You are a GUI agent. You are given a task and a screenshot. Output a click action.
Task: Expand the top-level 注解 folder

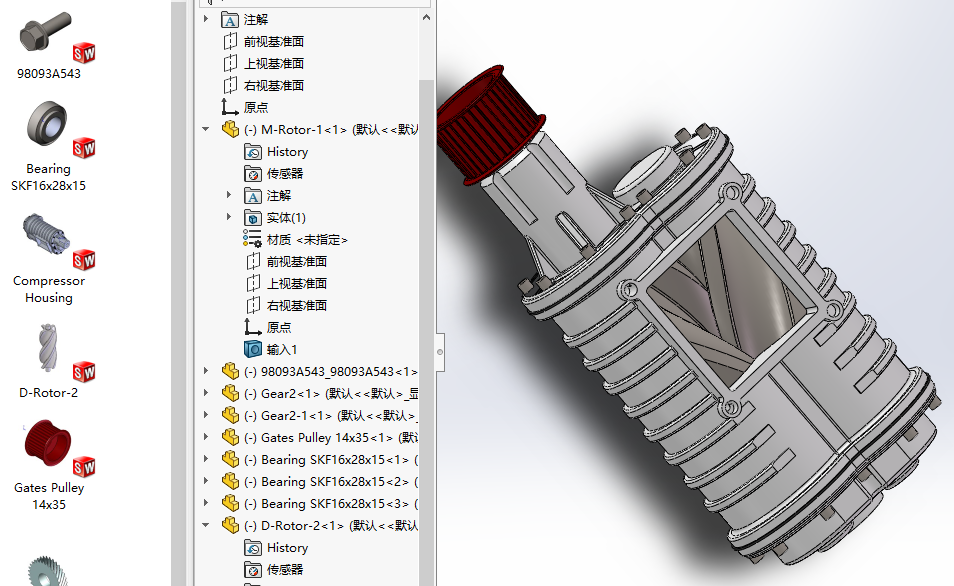[206, 19]
